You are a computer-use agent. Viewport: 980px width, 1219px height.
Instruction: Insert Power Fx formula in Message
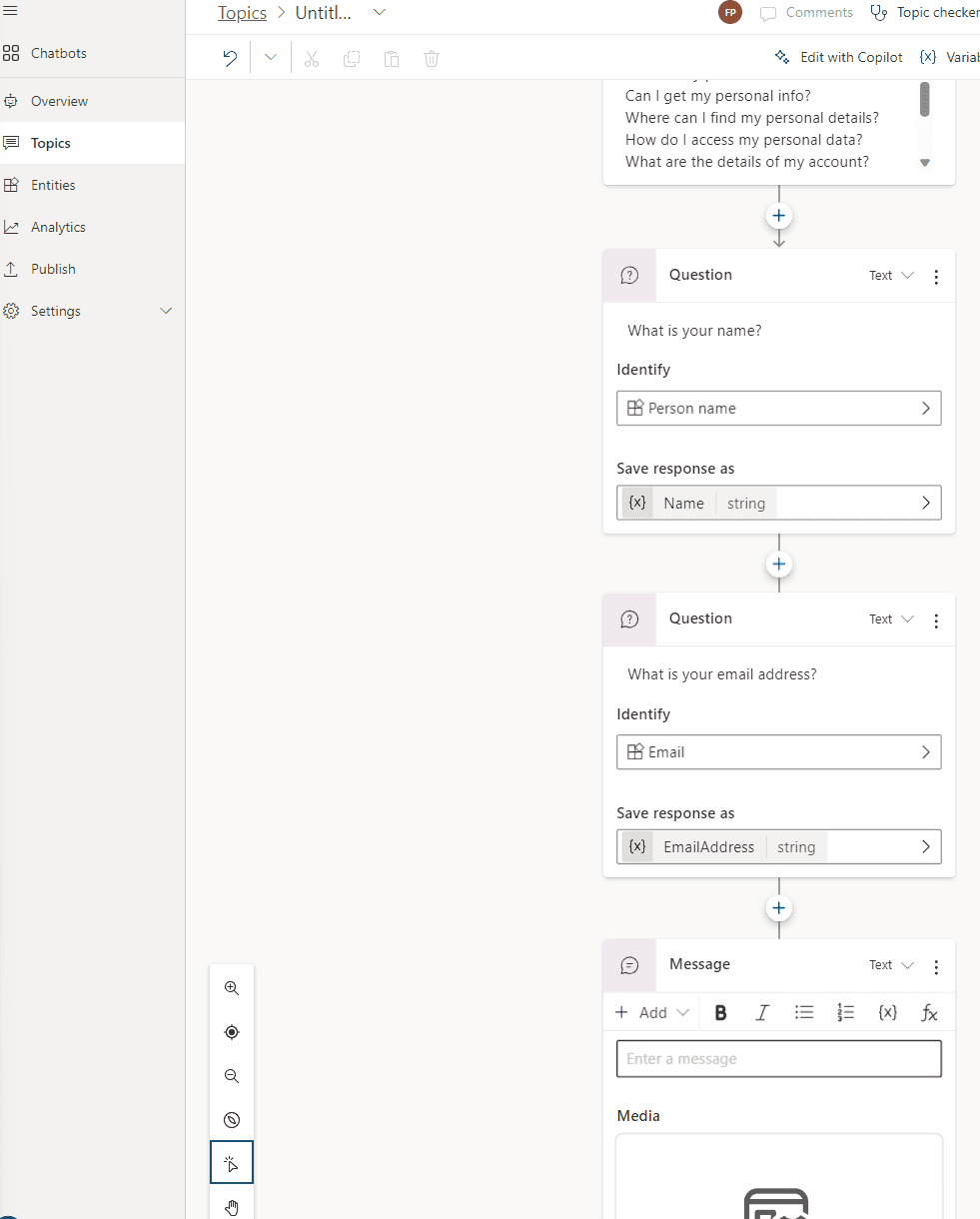pos(929,1012)
